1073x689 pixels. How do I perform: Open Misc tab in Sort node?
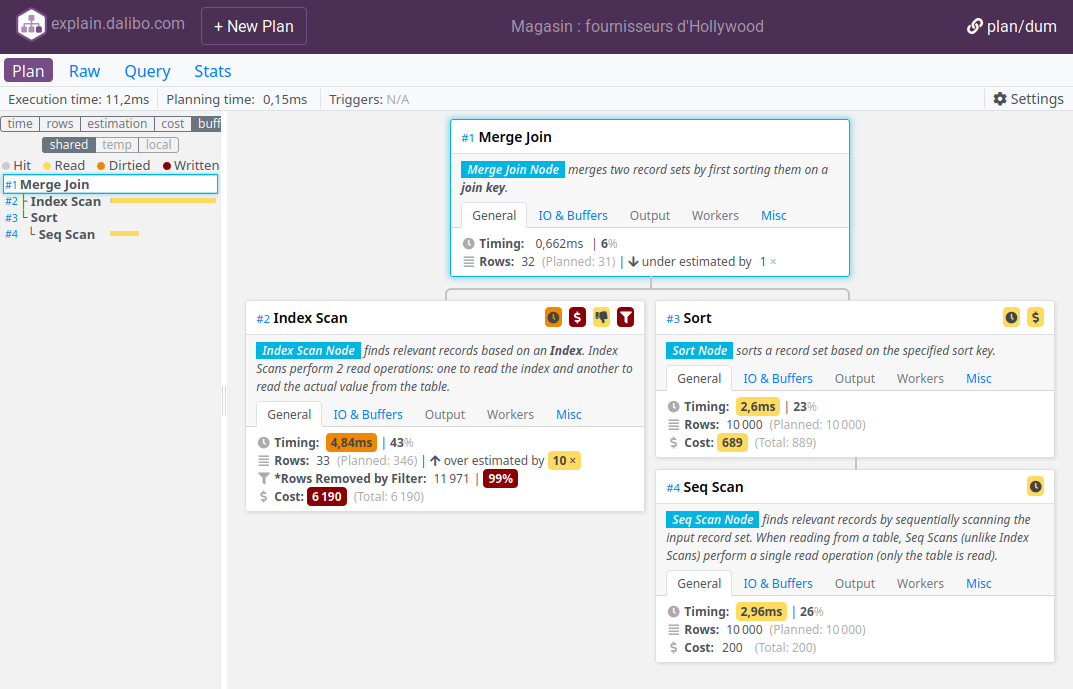979,378
